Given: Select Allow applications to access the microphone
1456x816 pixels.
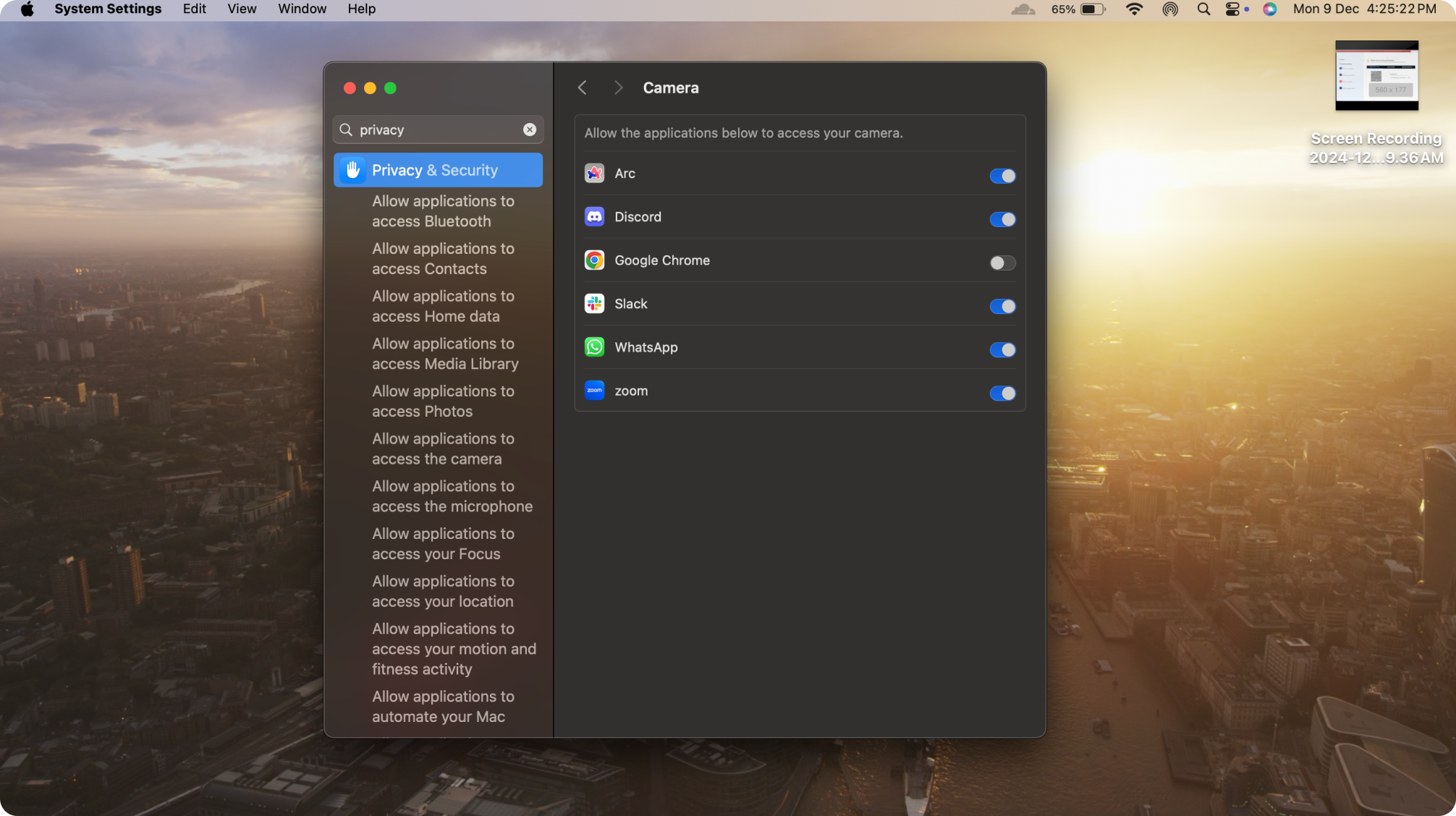Looking at the screenshot, I should pos(452,496).
